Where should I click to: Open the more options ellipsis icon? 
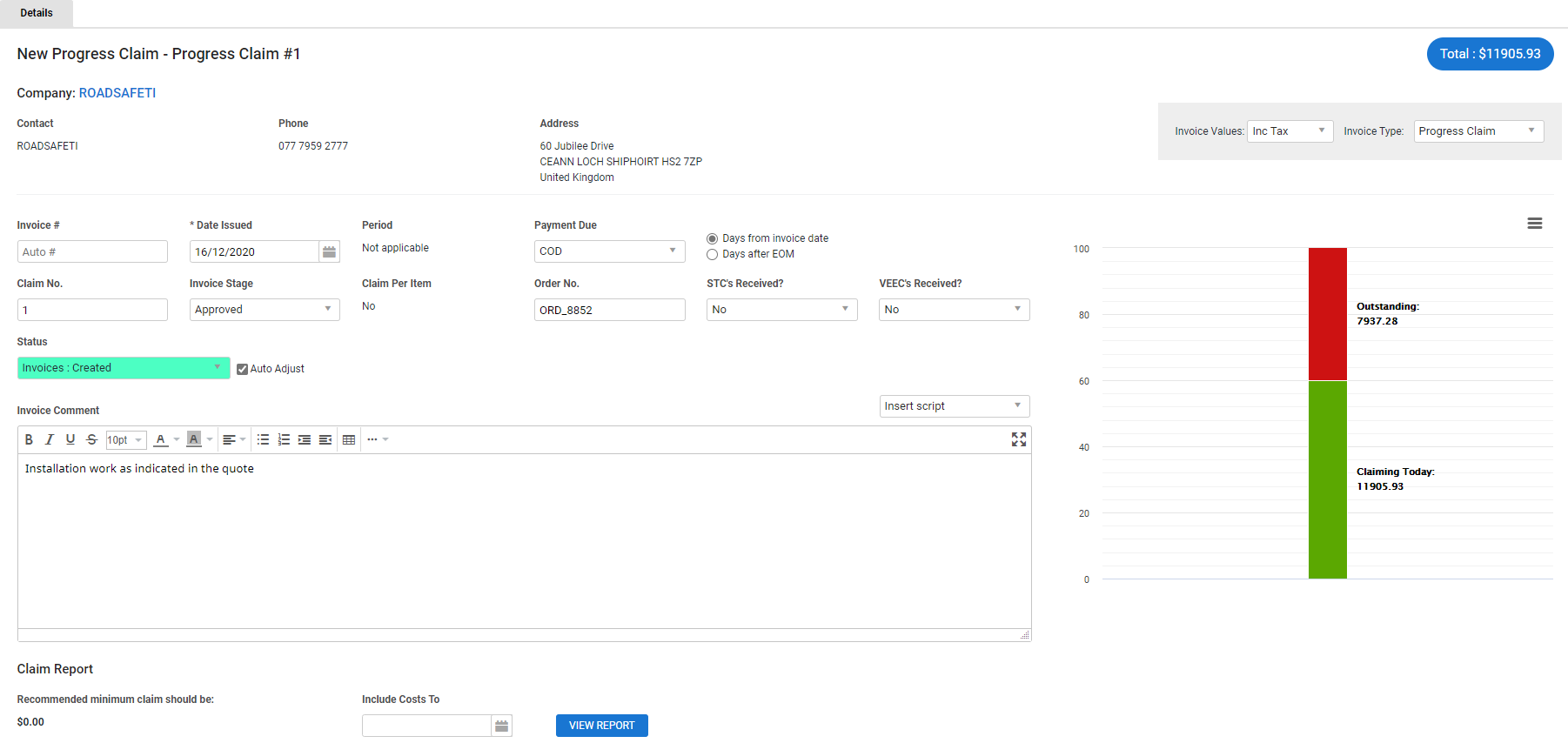pos(372,439)
